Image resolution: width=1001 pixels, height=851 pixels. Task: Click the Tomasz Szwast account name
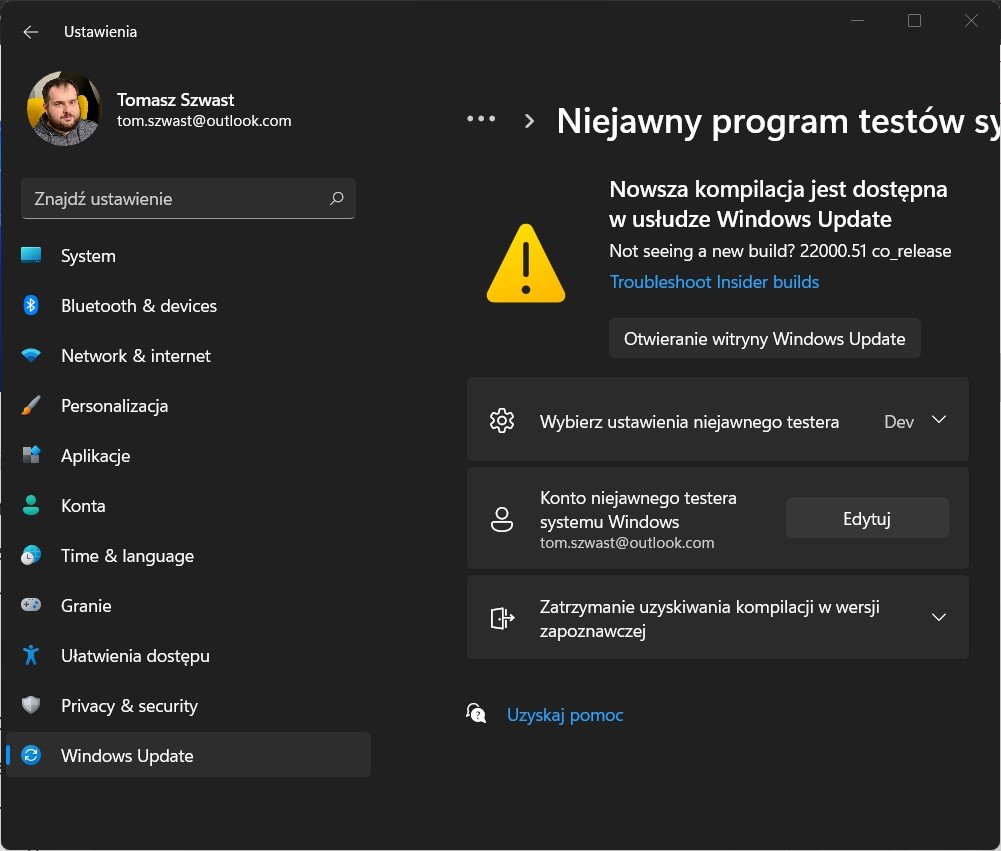tap(175, 100)
